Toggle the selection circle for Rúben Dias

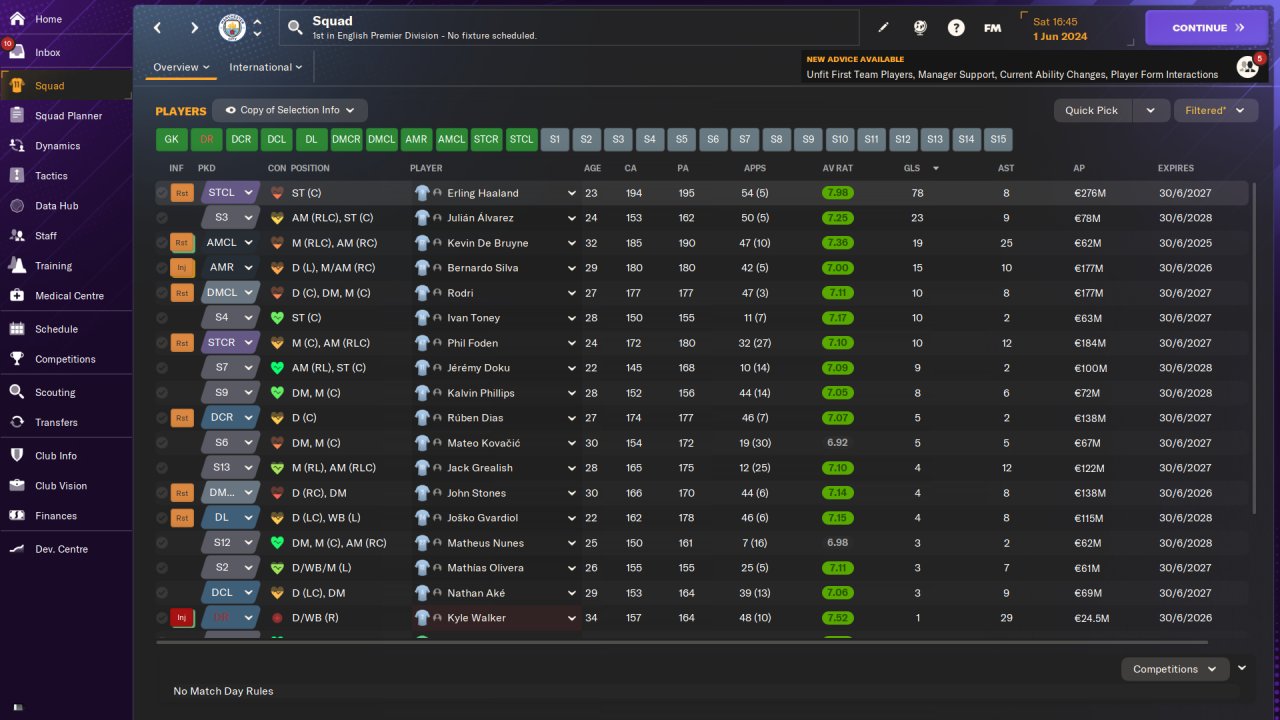[x=162, y=418]
